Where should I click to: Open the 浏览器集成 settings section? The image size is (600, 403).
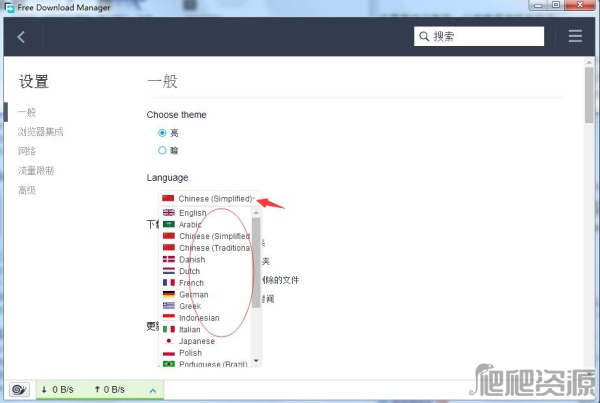pos(41,132)
